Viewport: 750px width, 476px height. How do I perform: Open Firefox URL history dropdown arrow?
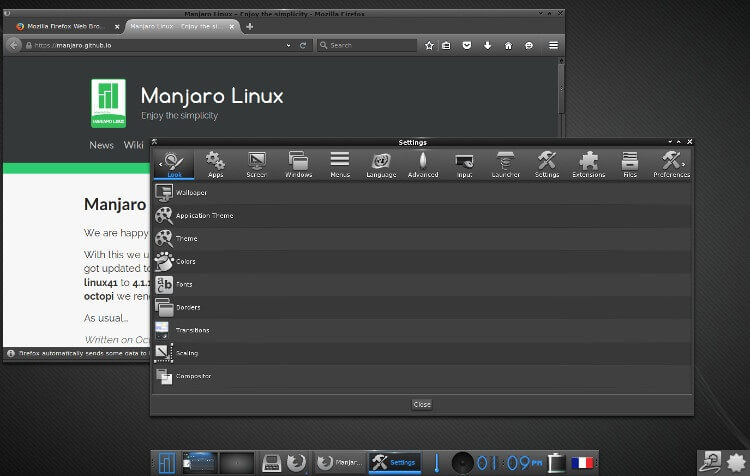pyautogui.click(x=288, y=45)
